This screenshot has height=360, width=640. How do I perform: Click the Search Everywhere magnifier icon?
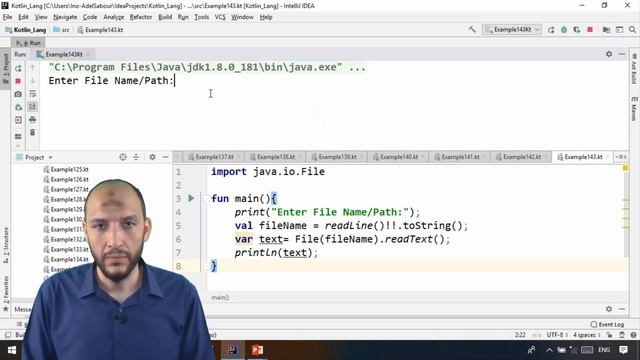coord(632,30)
